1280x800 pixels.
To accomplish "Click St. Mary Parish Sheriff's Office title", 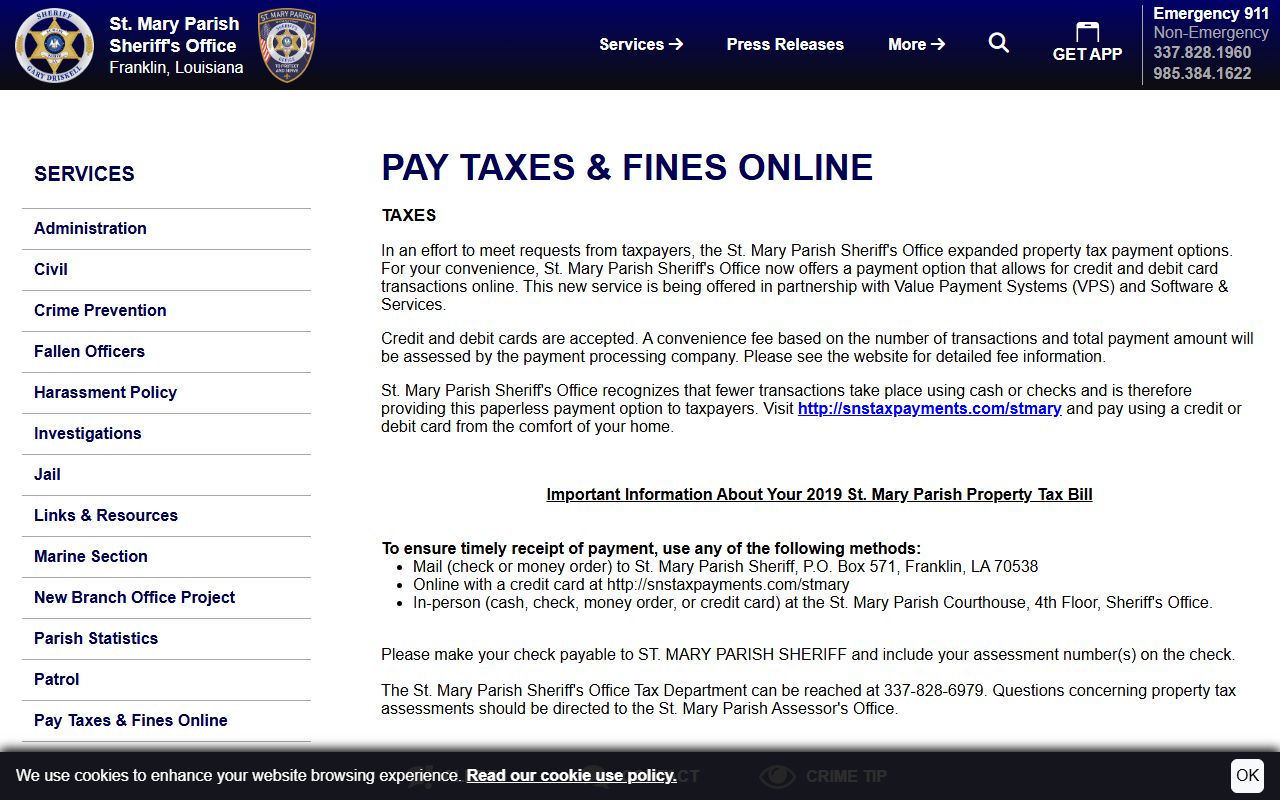I will 174,35.
